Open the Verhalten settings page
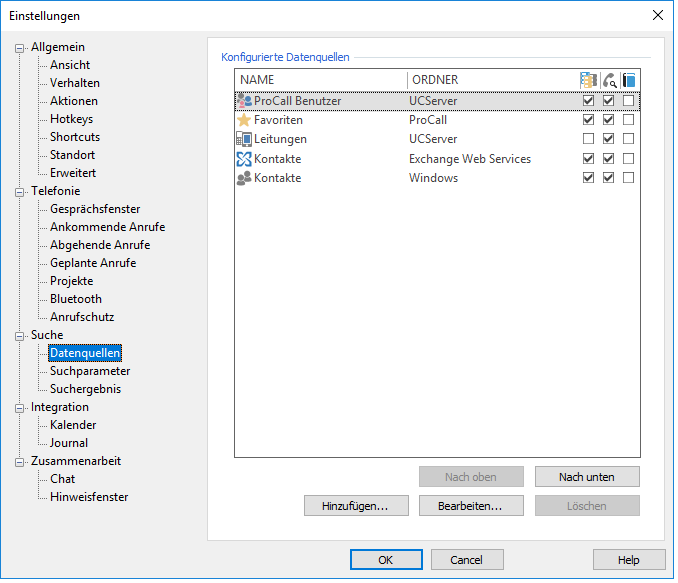The image size is (678, 583). pyautogui.click(x=75, y=83)
